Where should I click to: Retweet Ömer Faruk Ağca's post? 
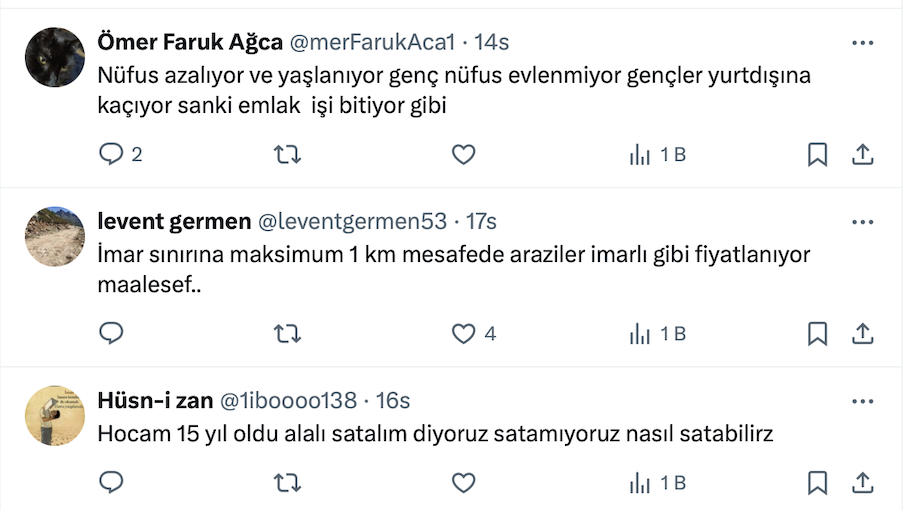coord(287,155)
